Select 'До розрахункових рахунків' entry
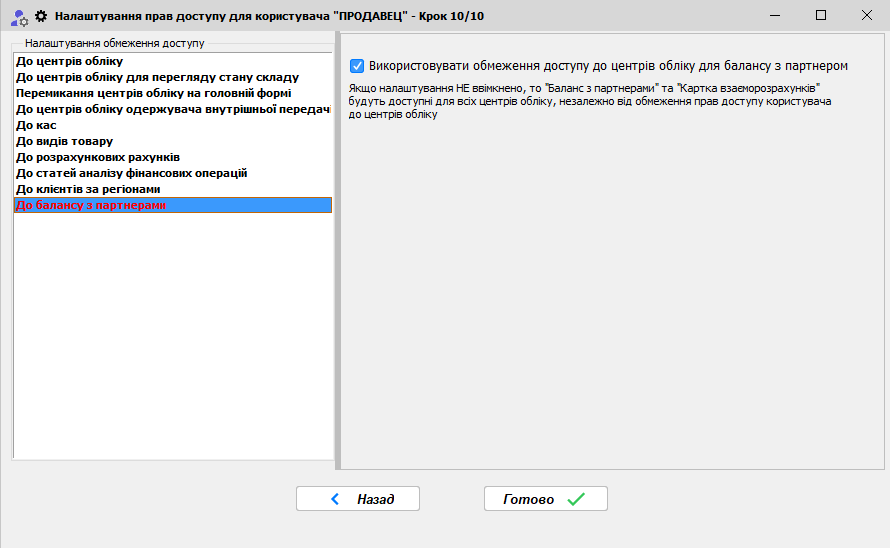 (98, 157)
